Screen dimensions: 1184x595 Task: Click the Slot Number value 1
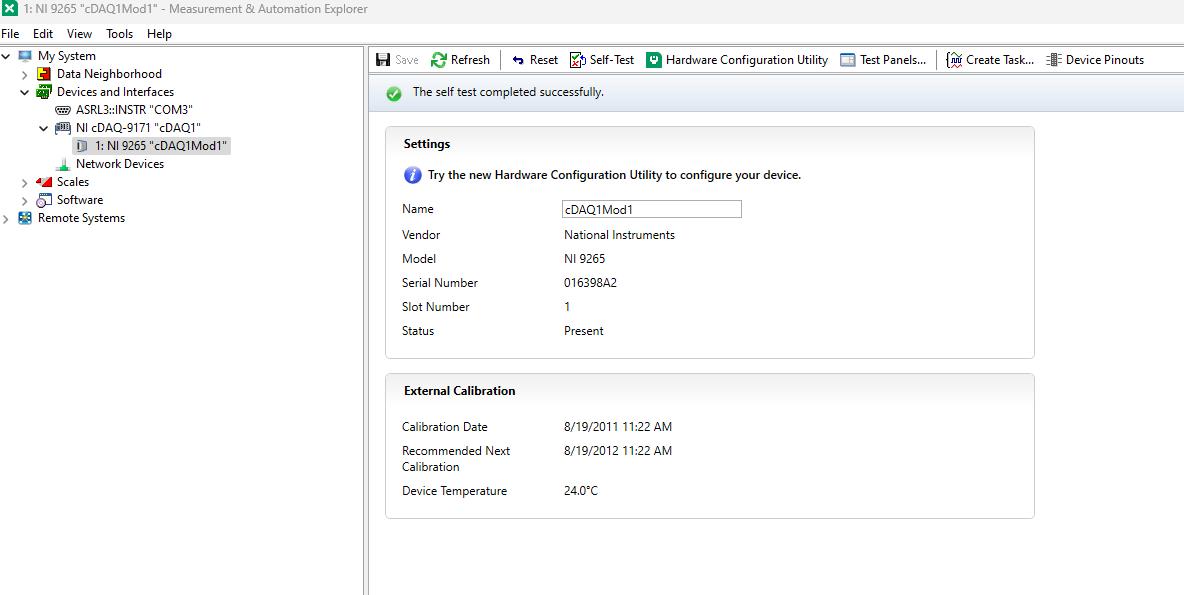pos(567,307)
